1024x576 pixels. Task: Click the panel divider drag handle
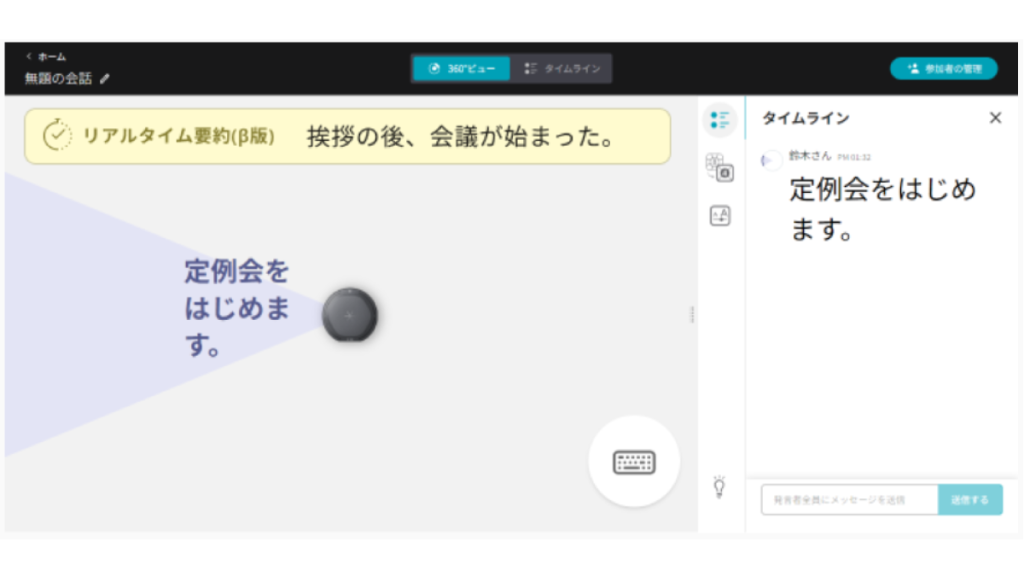[x=692, y=315]
